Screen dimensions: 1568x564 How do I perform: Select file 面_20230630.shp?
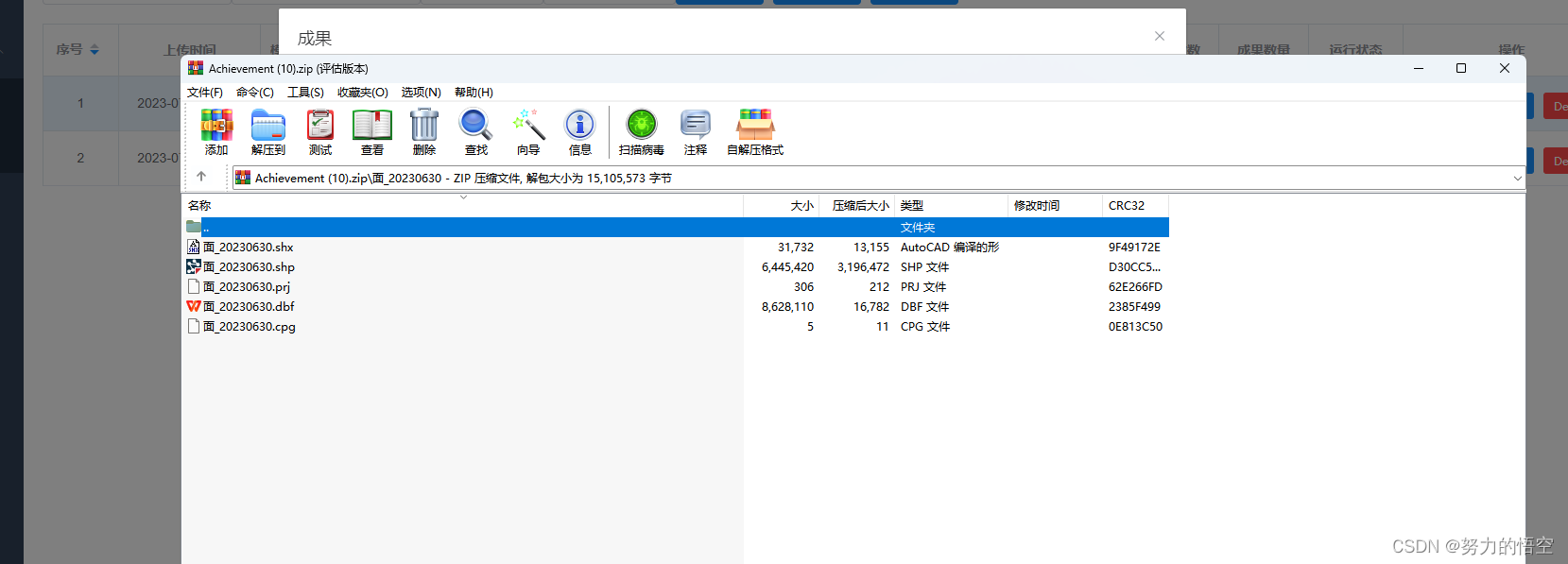pyautogui.click(x=250, y=267)
